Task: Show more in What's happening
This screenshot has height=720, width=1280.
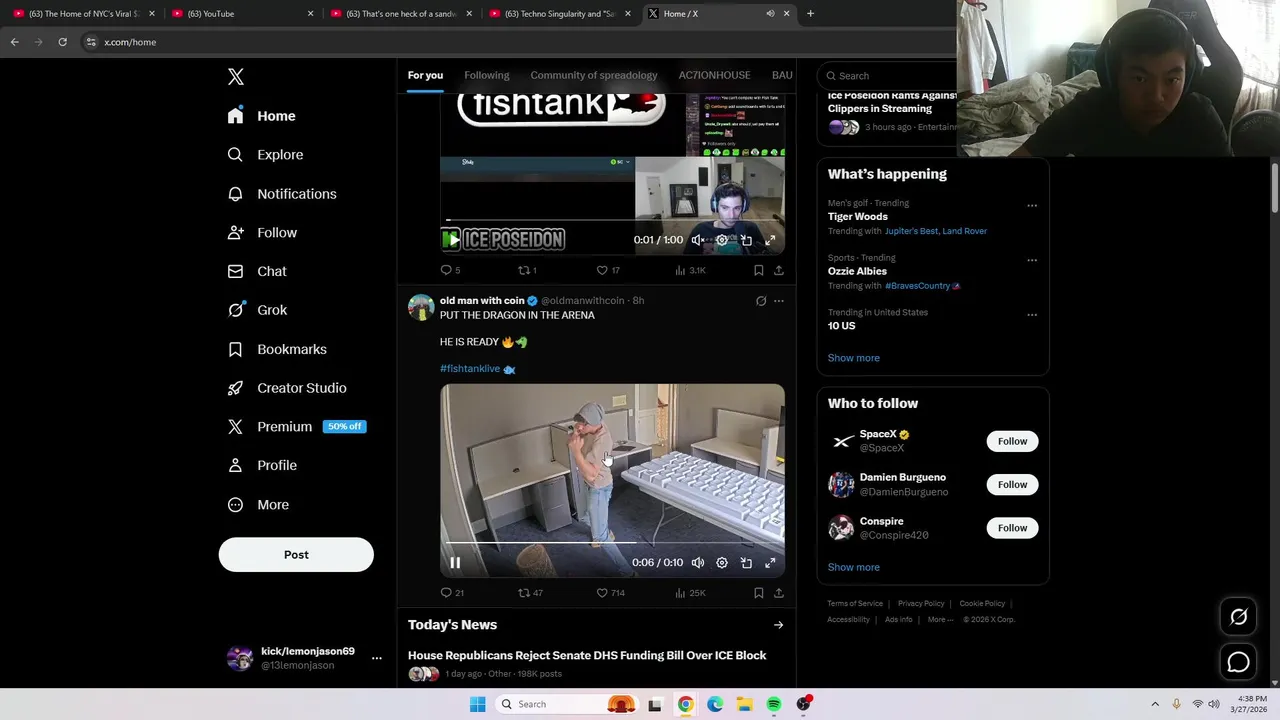Action: coord(854,358)
